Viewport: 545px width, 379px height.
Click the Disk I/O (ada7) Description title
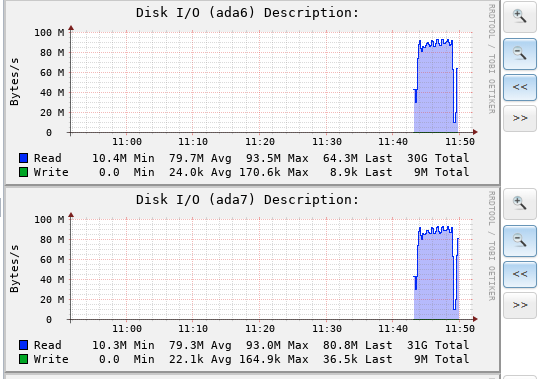tap(247, 200)
